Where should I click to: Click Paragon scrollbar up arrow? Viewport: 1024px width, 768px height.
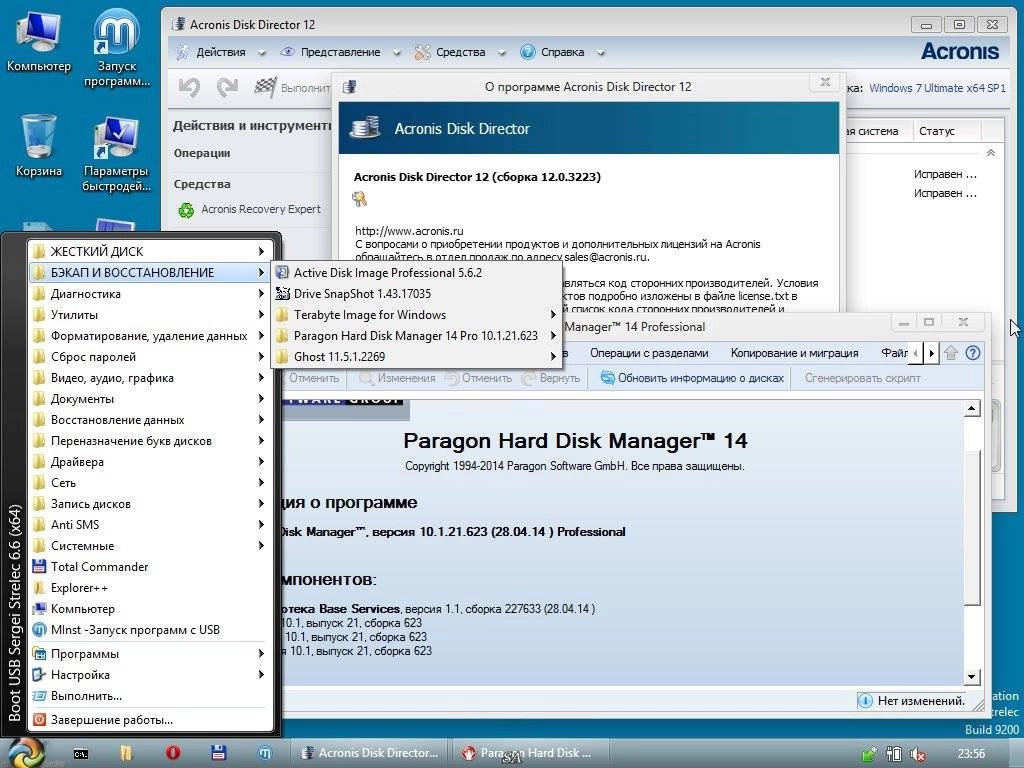972,409
